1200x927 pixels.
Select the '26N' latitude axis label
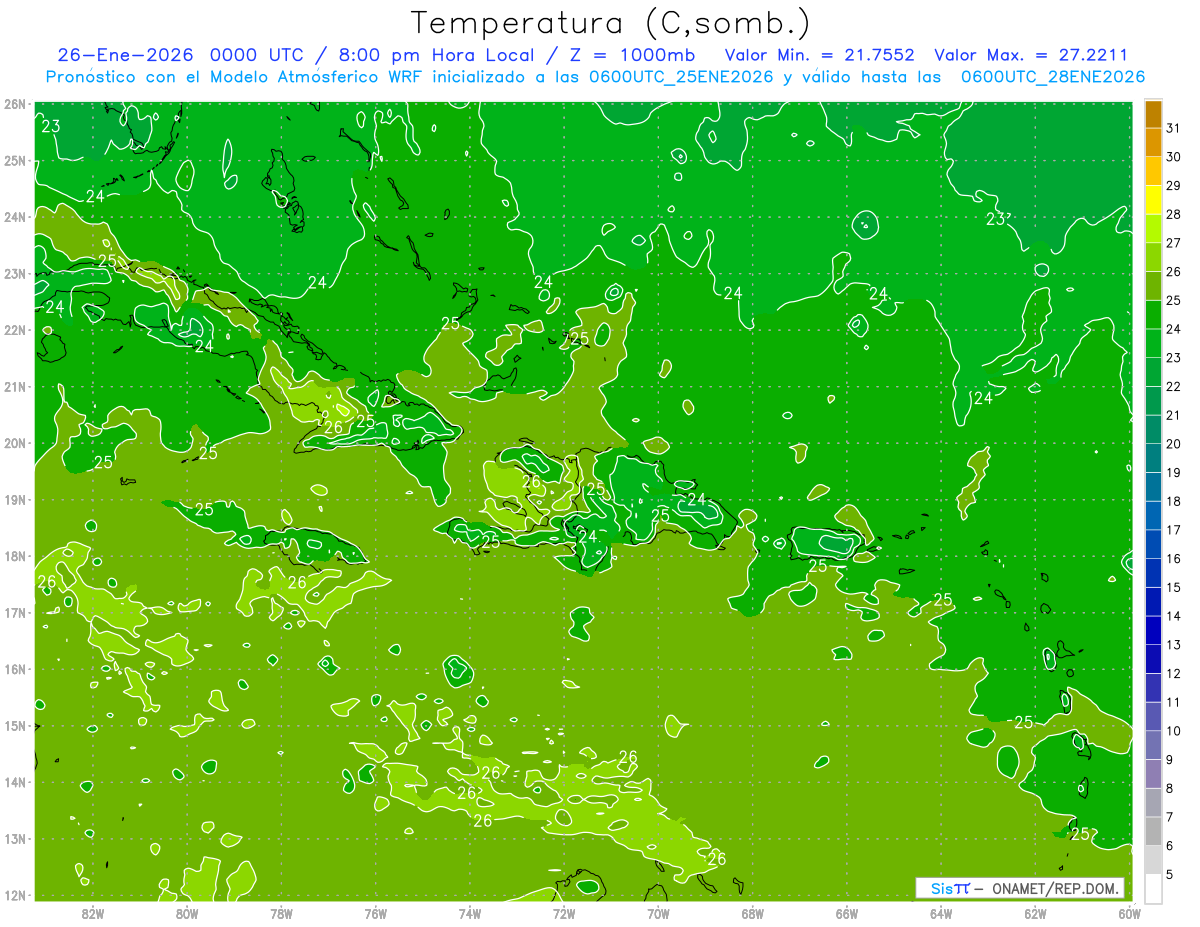[15, 104]
